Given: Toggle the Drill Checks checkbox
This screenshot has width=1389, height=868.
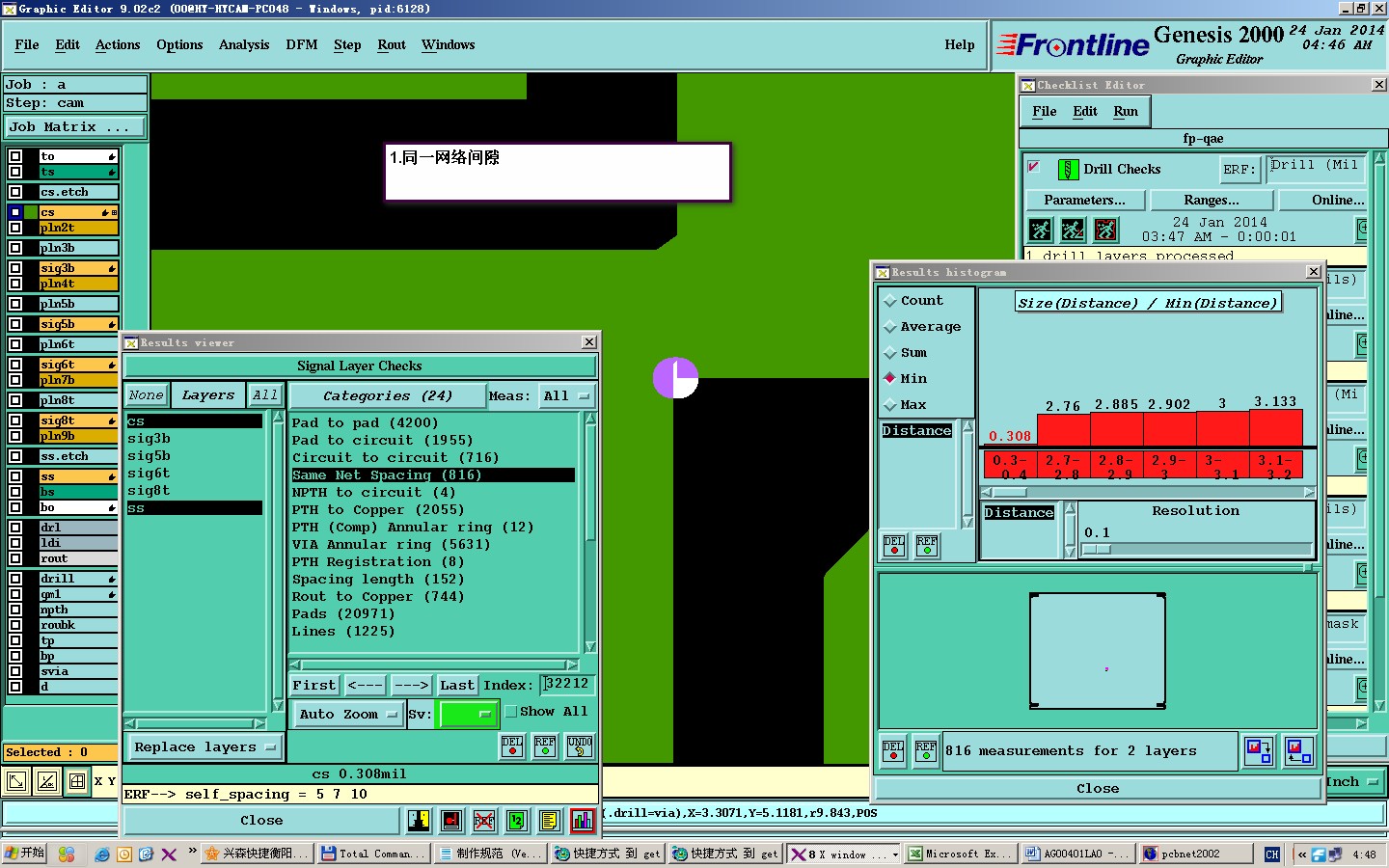Looking at the screenshot, I should coord(1033,167).
